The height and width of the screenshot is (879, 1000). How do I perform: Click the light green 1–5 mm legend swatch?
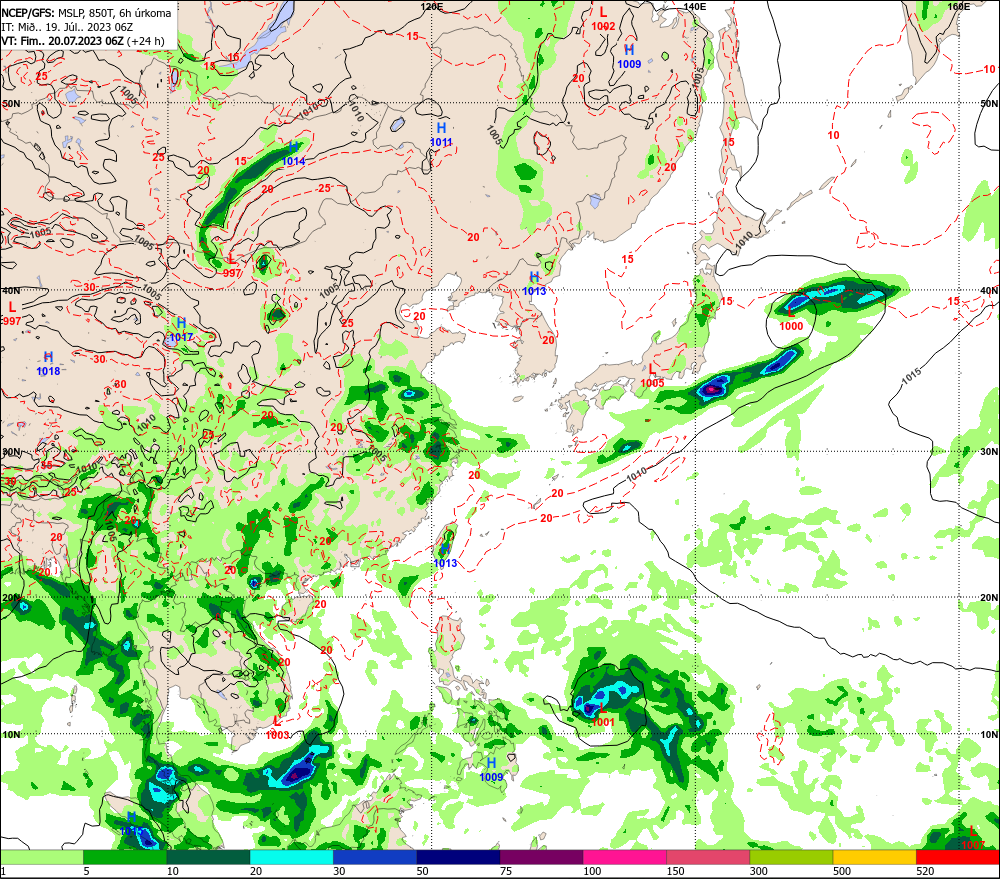41,857
